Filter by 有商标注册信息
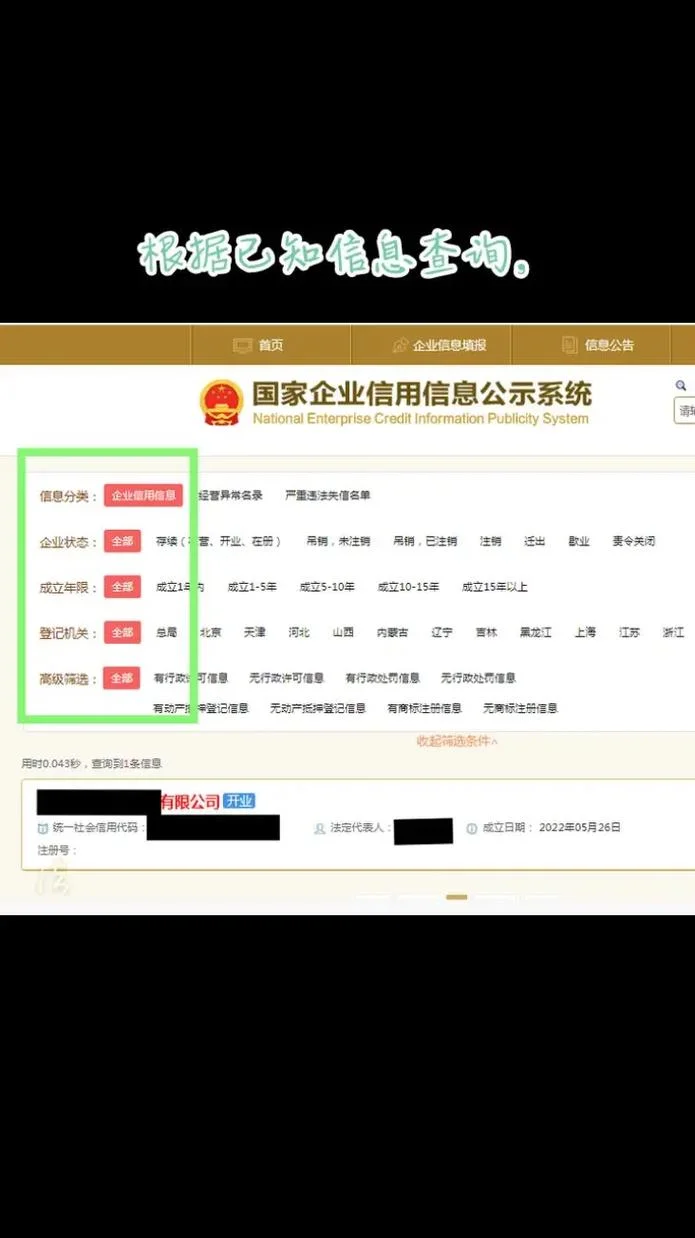Screen dimensions: 695x1238 click(x=425, y=708)
